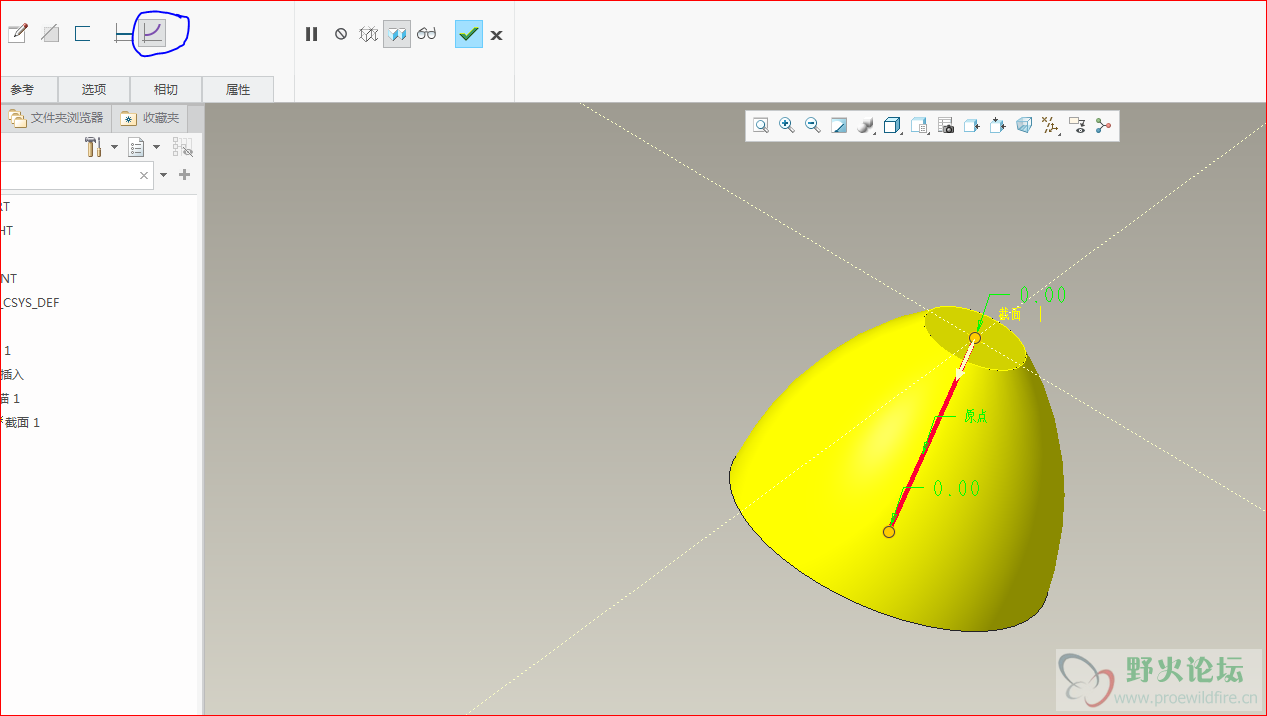Open the sketch section editor pencil icon

[17, 34]
